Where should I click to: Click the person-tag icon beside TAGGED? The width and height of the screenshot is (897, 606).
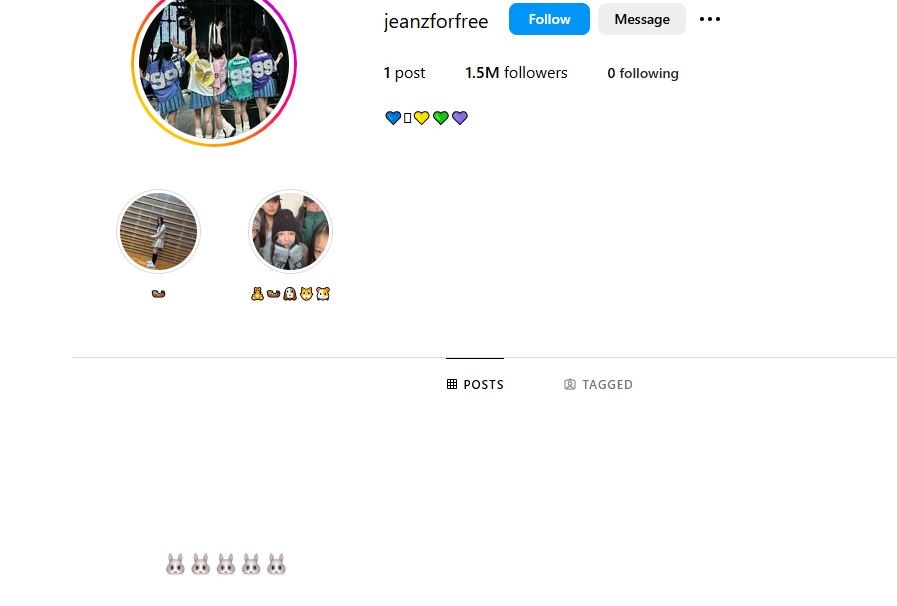570,384
